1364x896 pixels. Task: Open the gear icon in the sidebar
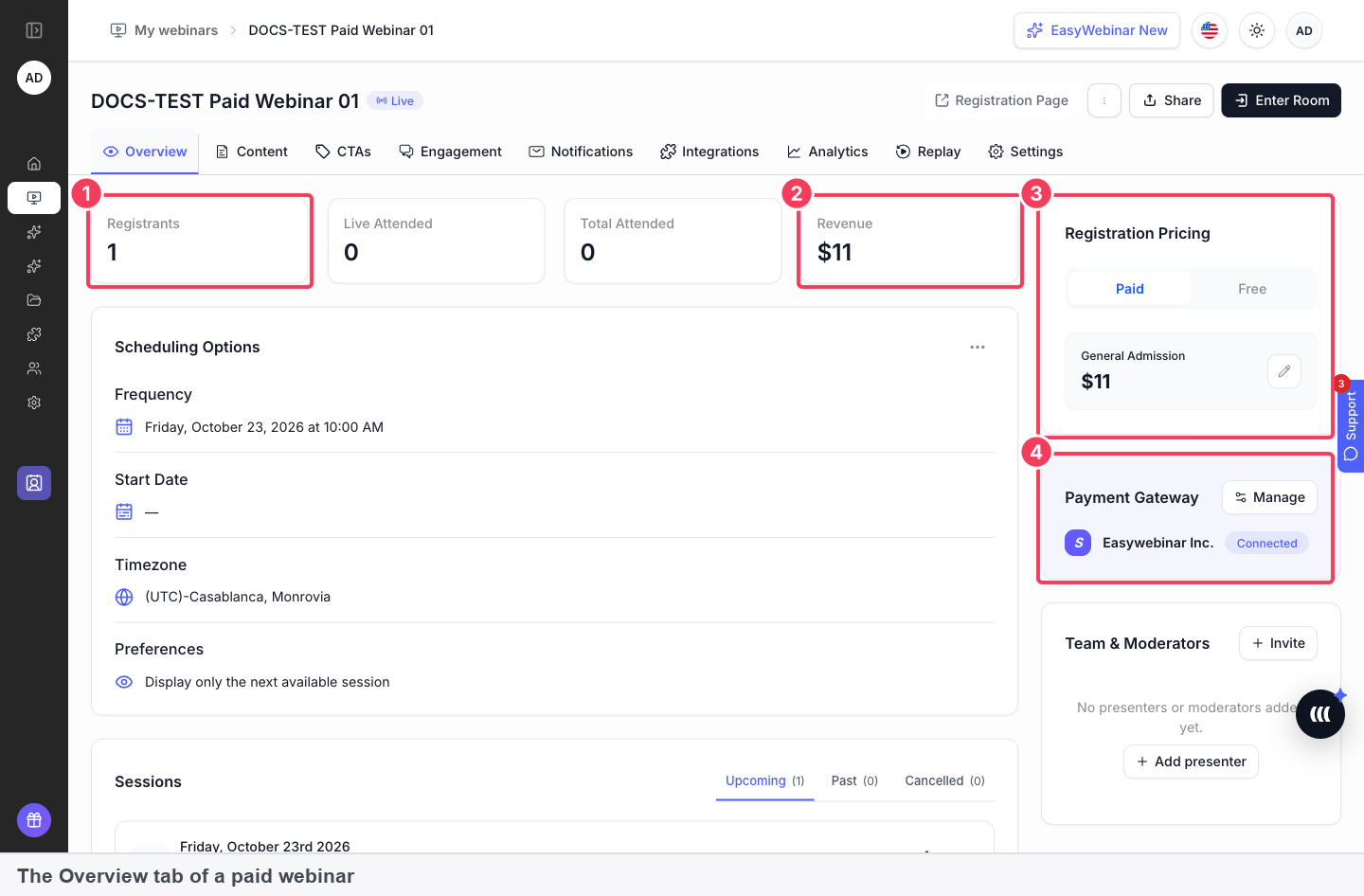(x=34, y=403)
